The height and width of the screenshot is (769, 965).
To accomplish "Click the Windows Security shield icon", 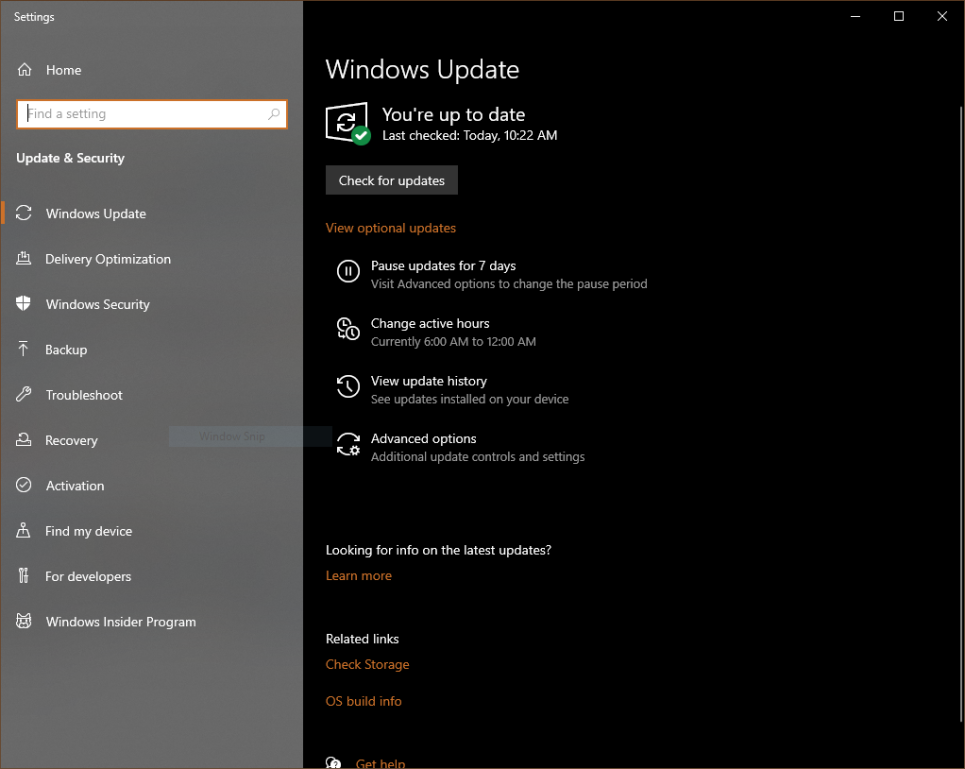I will 24,304.
